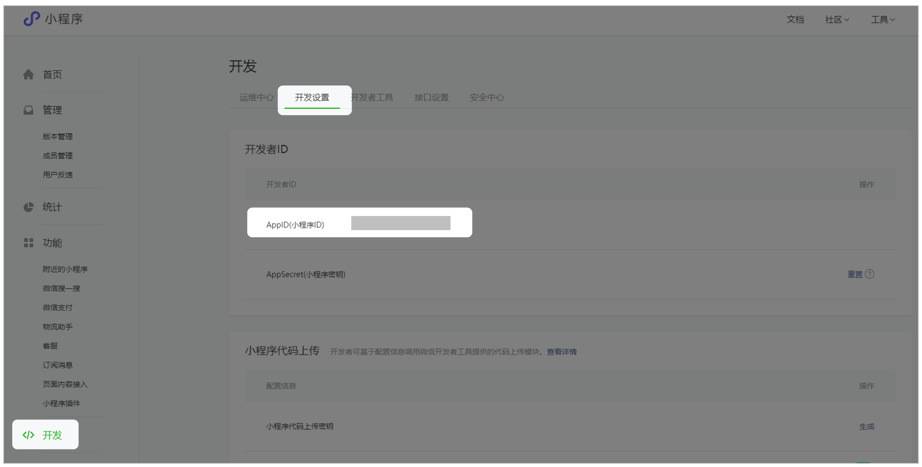Click the 管理 sidebar icon
Screen dimensions: 922x467
[x=28, y=110]
